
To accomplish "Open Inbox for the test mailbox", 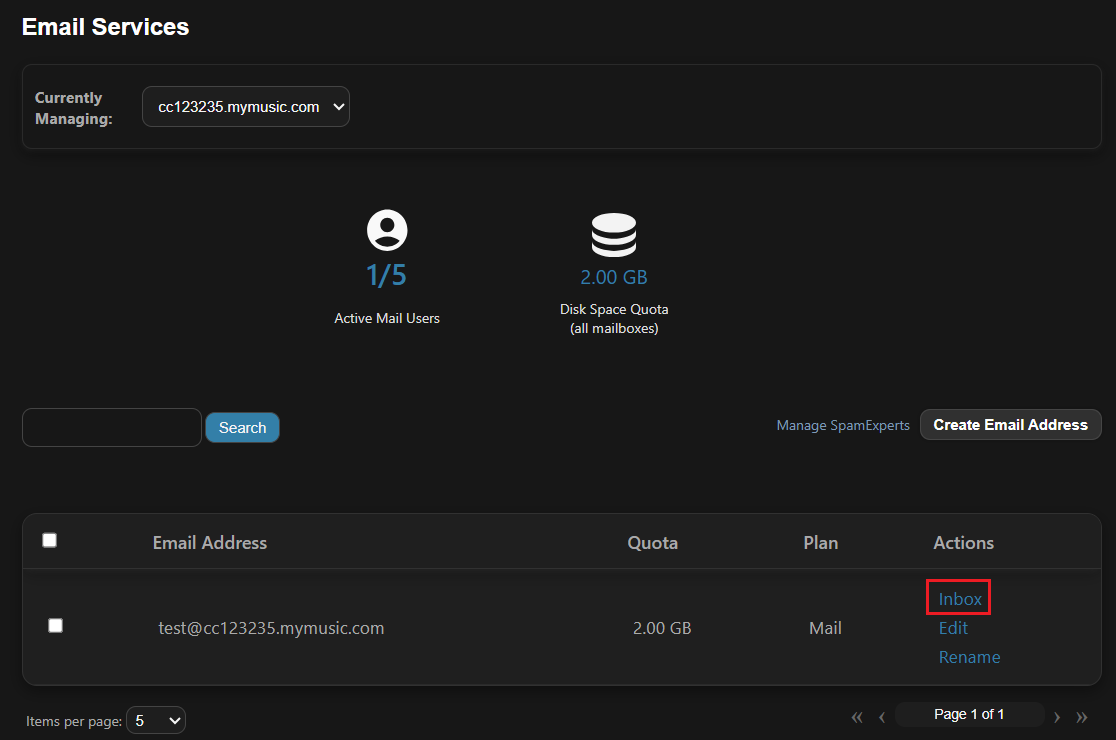I will [960, 599].
